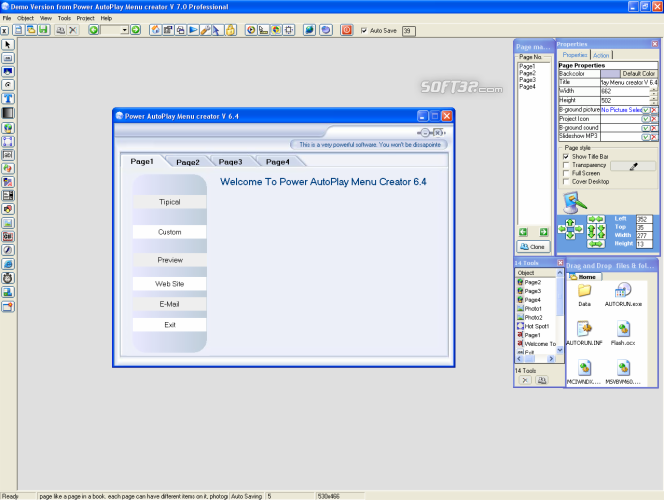The height and width of the screenshot is (500, 664).
Task: Open the Object menu
Action: tap(25, 18)
